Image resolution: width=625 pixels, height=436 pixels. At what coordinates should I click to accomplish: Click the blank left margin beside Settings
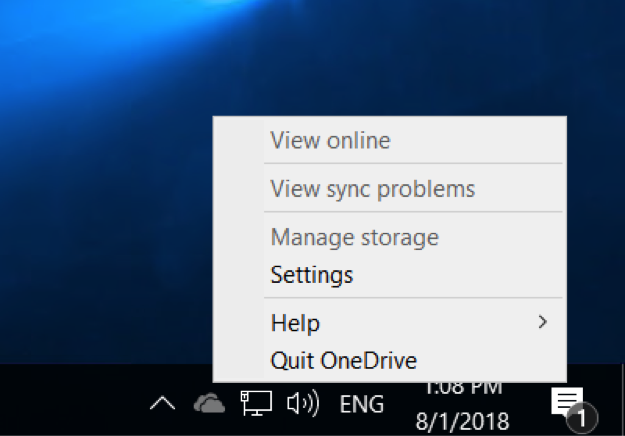[240, 273]
